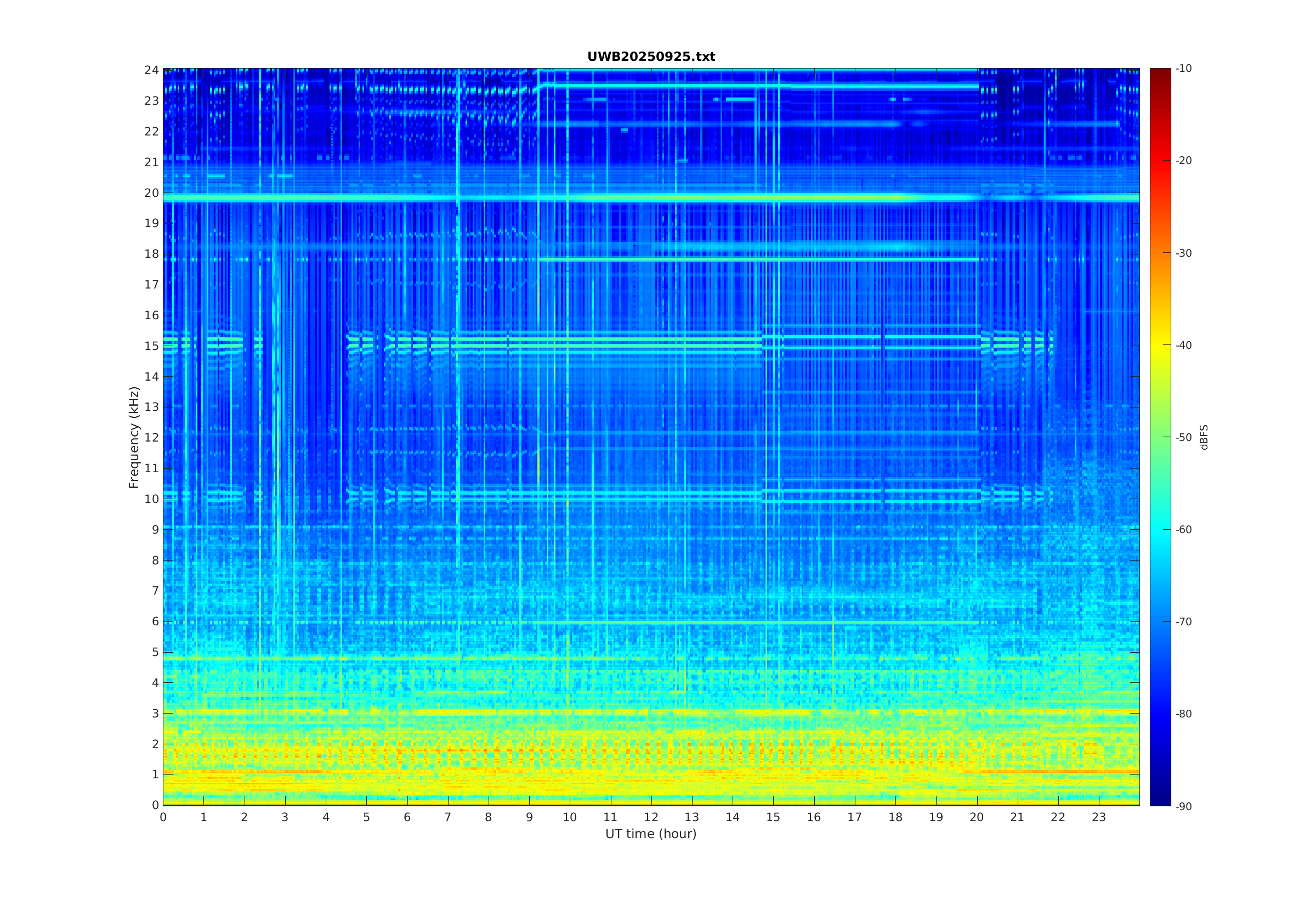
Task: Click the 18 tick on UT time axis
Action: (895, 817)
